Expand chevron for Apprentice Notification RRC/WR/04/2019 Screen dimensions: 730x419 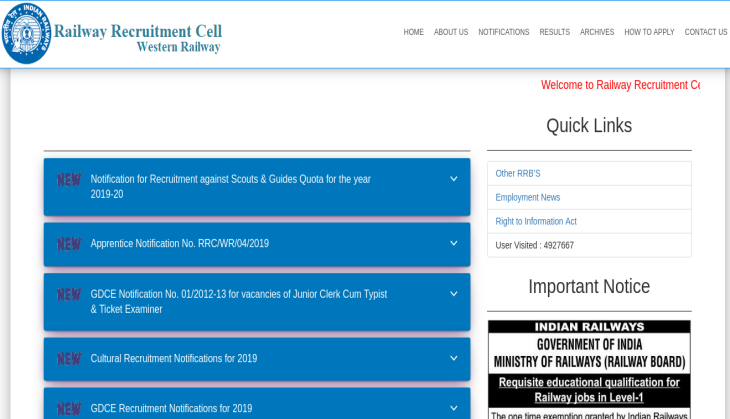point(453,243)
